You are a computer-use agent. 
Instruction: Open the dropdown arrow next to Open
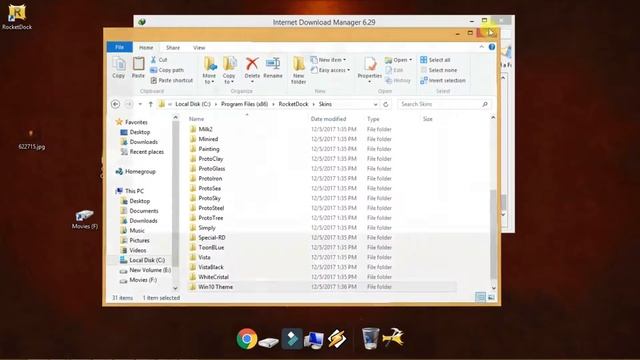tap(410, 60)
